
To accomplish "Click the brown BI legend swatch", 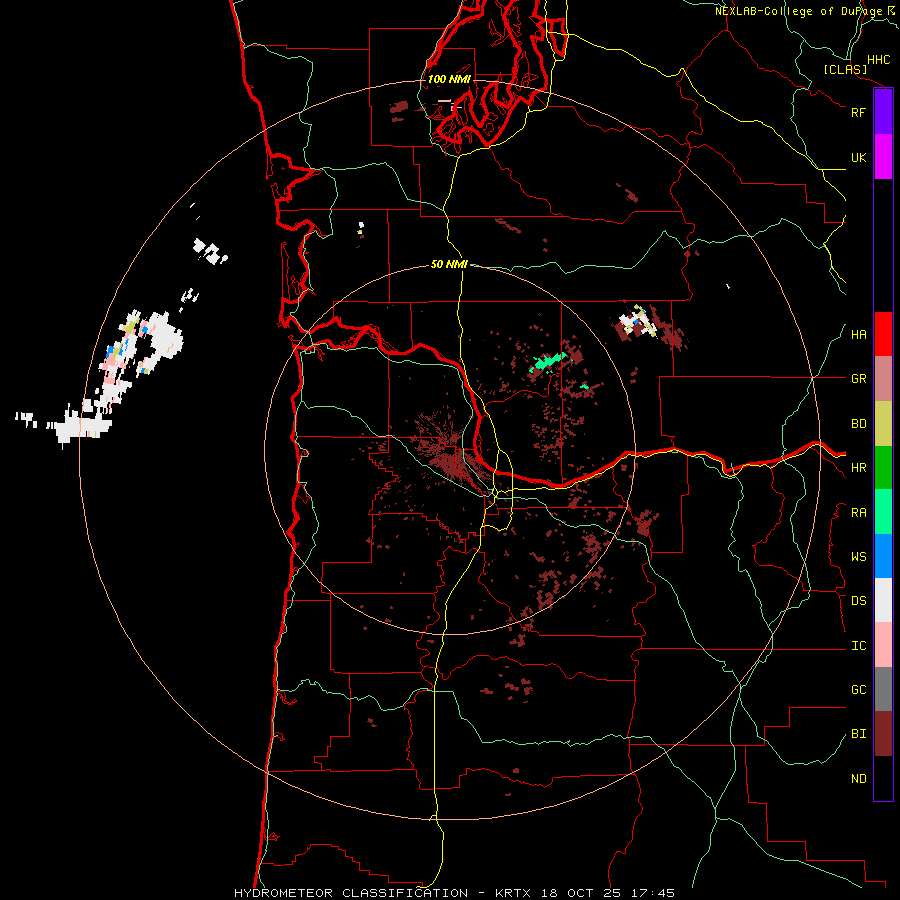I will 883,734.
